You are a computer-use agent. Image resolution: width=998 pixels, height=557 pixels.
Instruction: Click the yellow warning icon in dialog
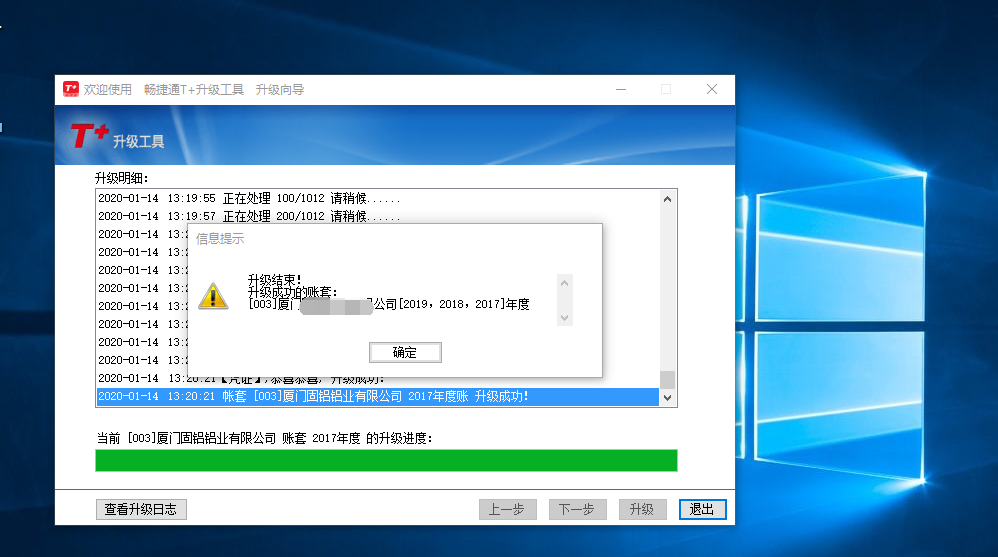pos(213,296)
